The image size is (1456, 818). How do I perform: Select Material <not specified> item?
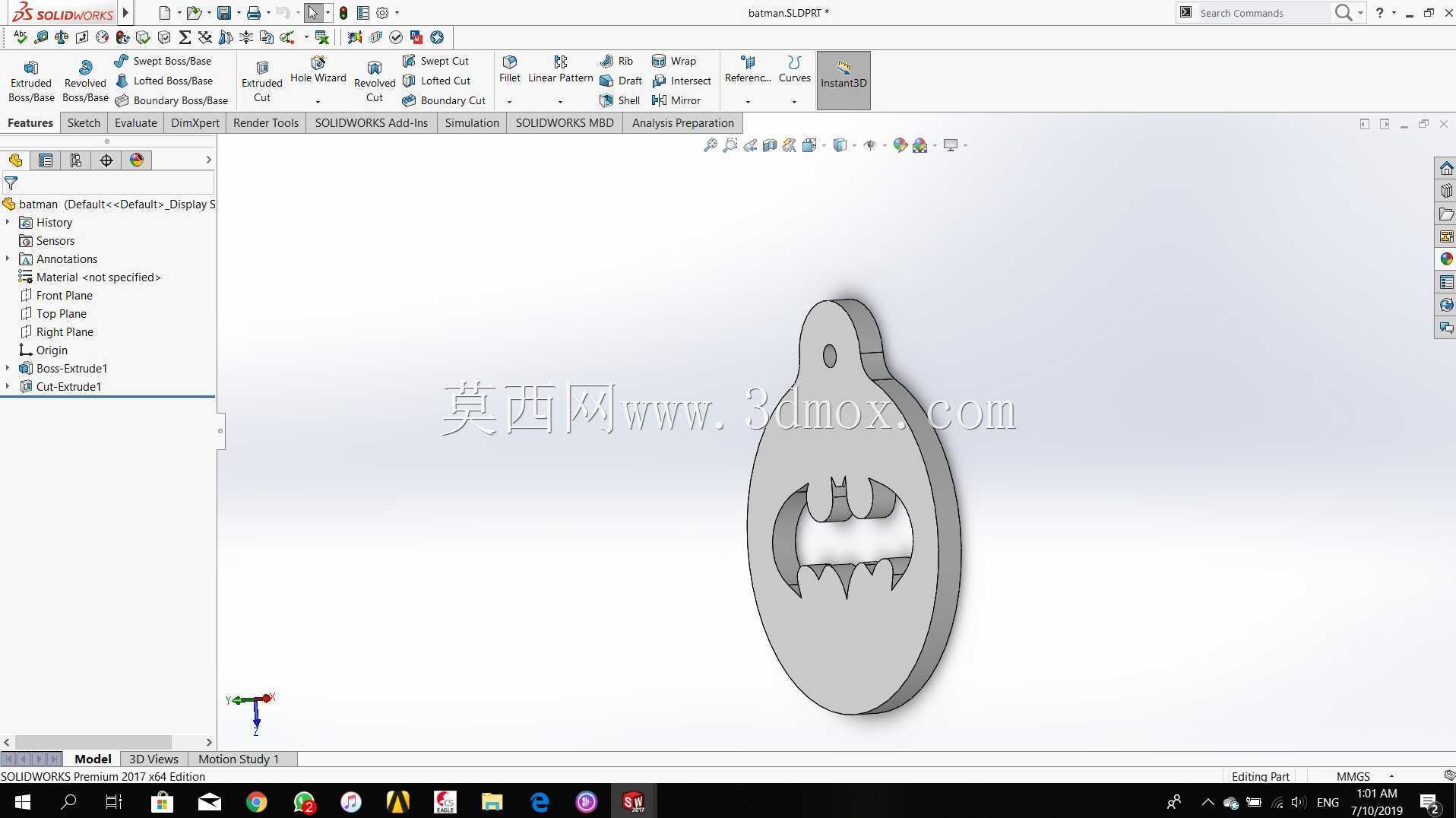click(90, 277)
